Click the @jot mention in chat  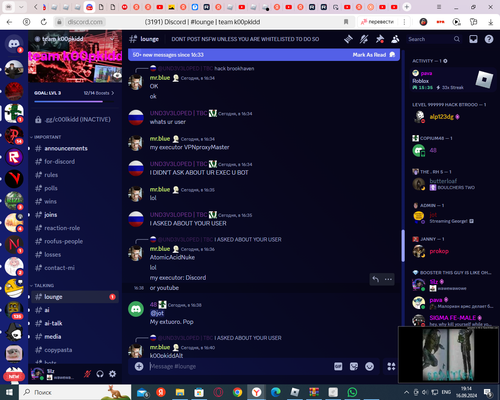pyautogui.click(x=157, y=313)
